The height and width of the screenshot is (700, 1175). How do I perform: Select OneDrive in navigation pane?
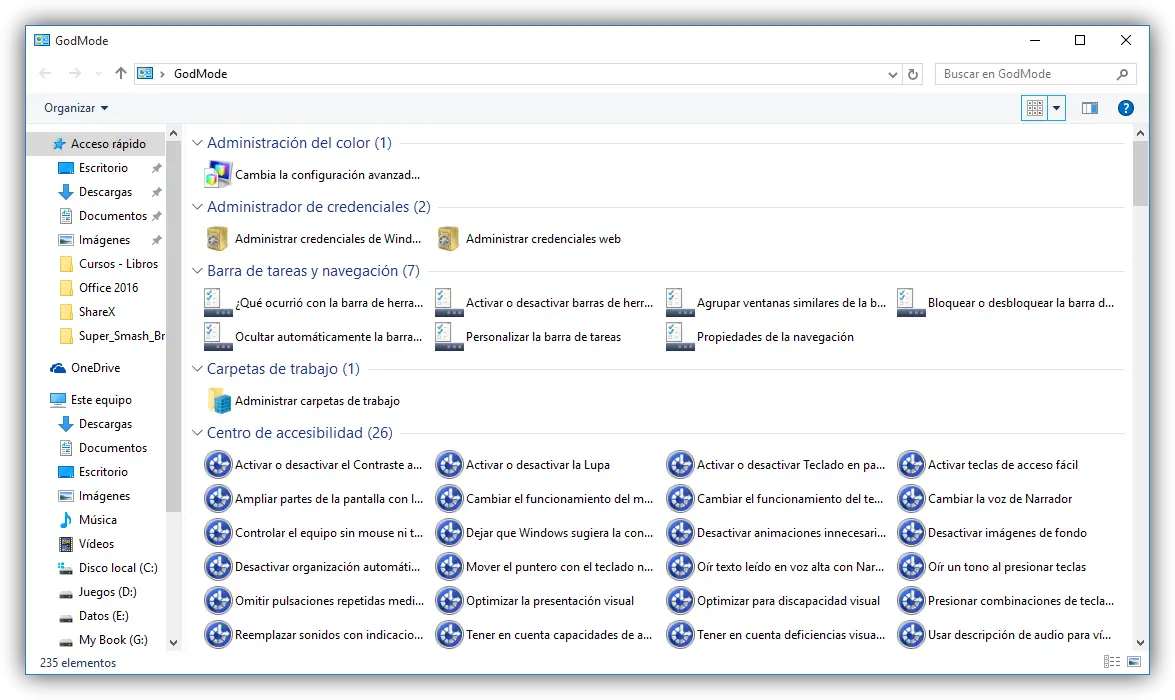[x=95, y=368]
